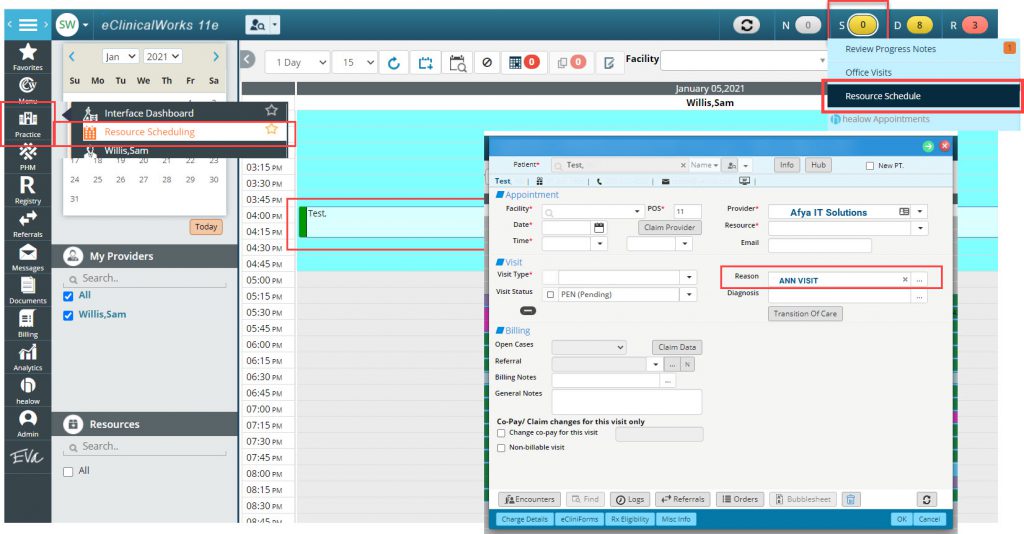Tick the New PT. checkbox

[x=870, y=166]
